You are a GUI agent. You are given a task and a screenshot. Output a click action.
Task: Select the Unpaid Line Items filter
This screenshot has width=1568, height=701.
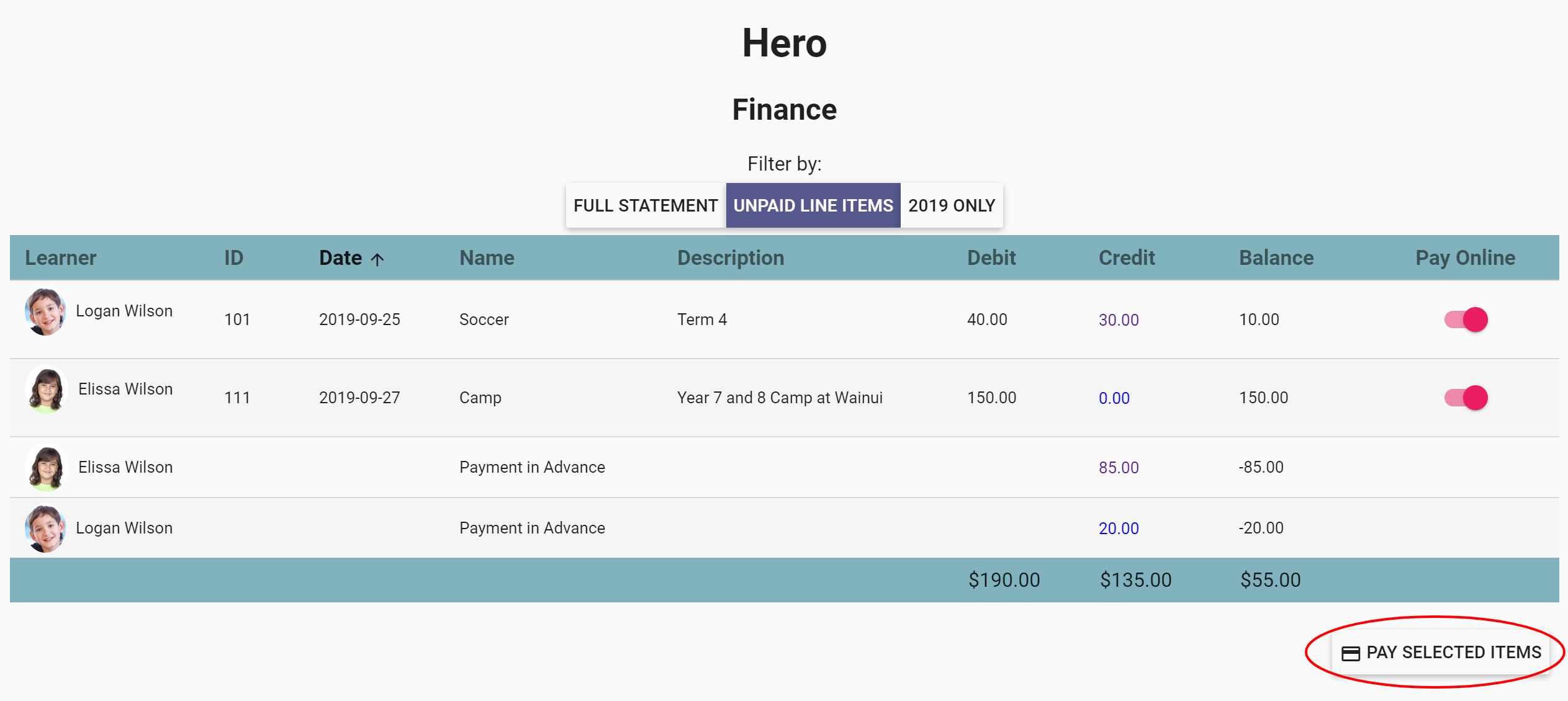(813, 205)
